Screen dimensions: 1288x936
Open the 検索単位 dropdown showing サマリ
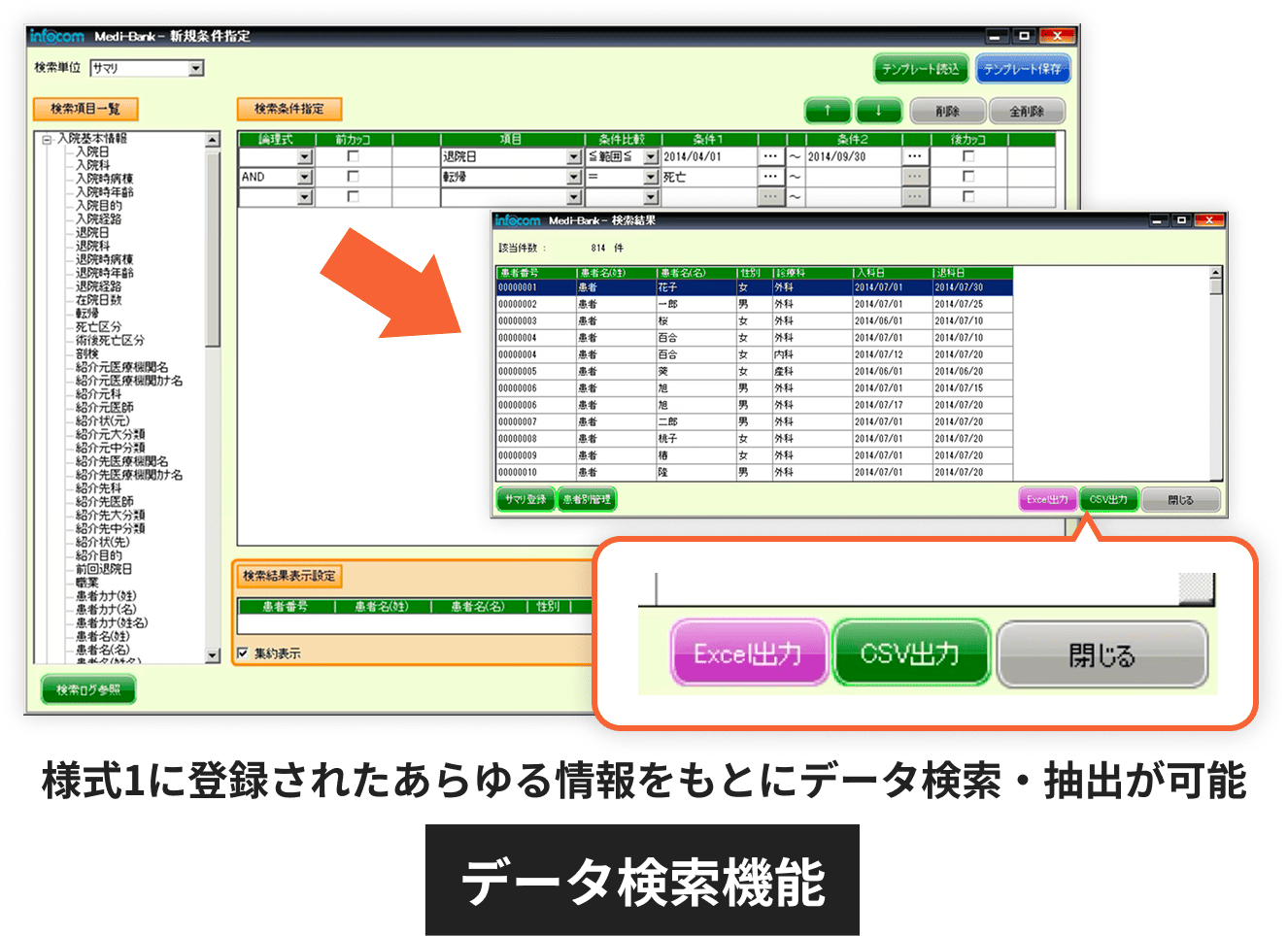point(196,67)
